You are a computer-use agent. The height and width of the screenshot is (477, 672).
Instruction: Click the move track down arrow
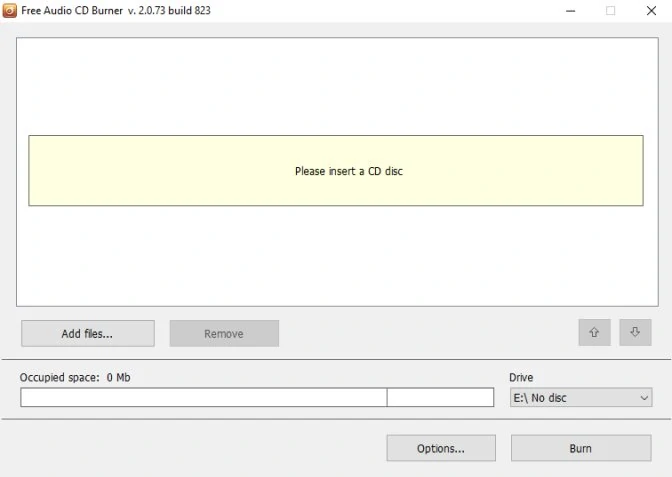click(x=635, y=332)
